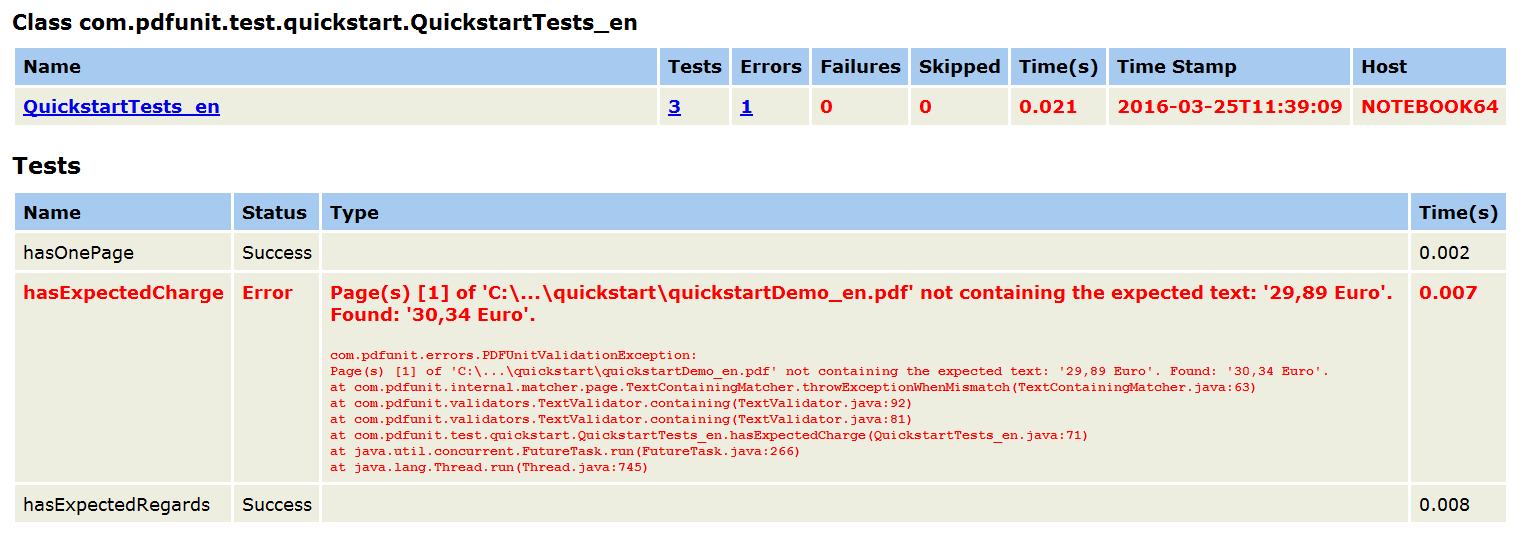Click the hasOnePage test name
This screenshot has height=536, width=1520.
(x=78, y=253)
